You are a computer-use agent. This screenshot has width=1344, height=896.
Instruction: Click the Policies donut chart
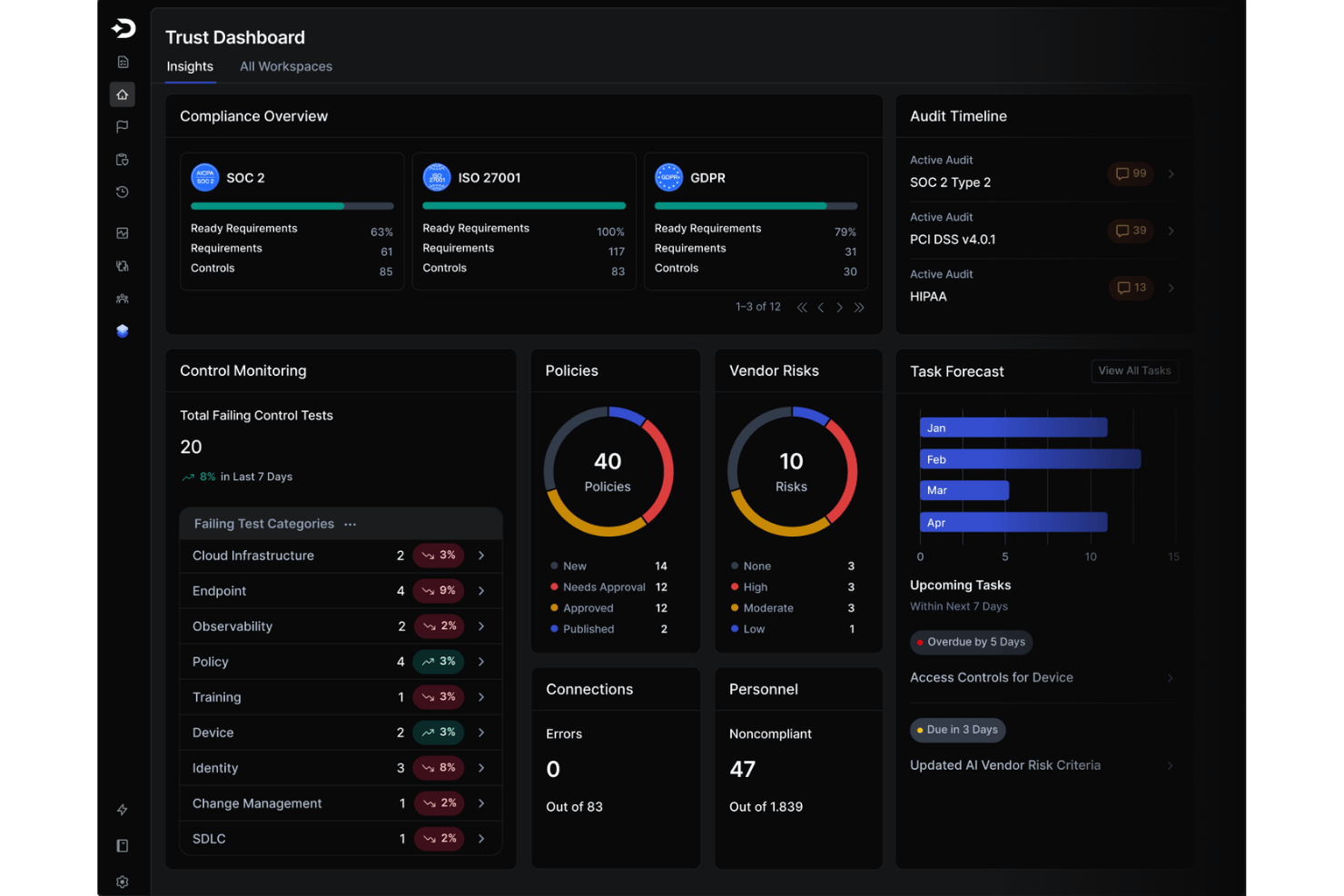(608, 471)
